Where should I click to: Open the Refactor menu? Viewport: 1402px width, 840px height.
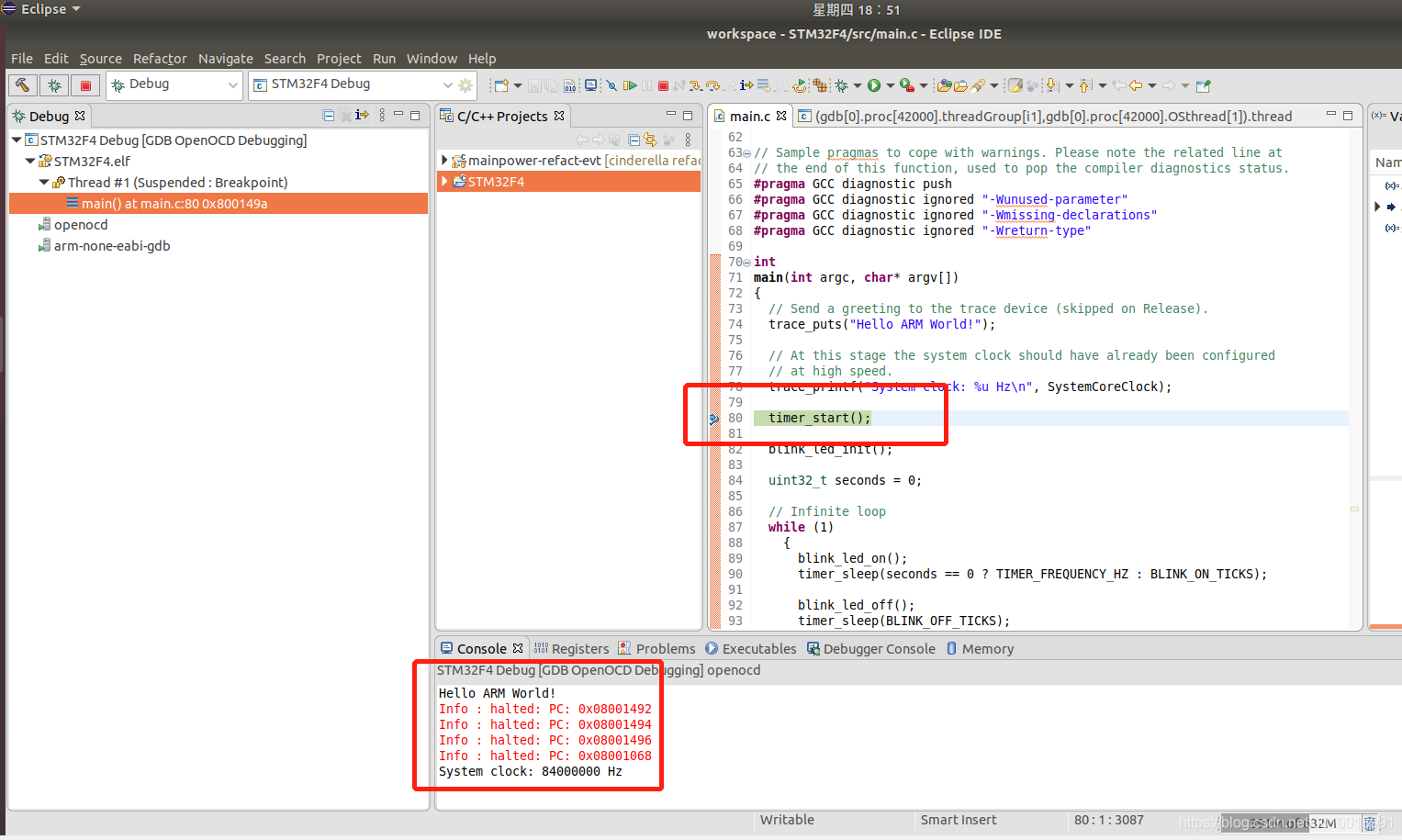[x=160, y=59]
